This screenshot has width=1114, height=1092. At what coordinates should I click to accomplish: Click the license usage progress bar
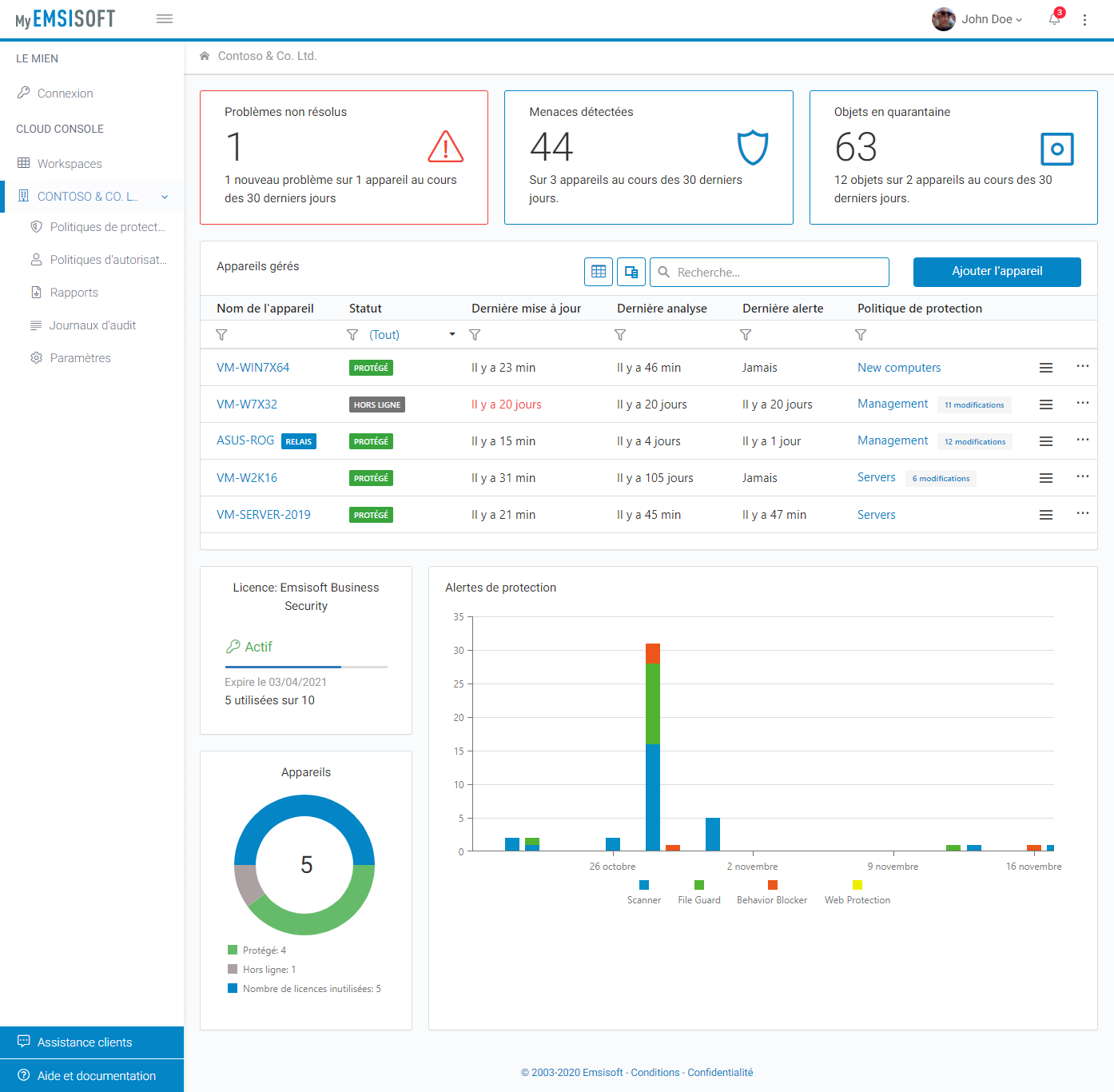click(306, 667)
